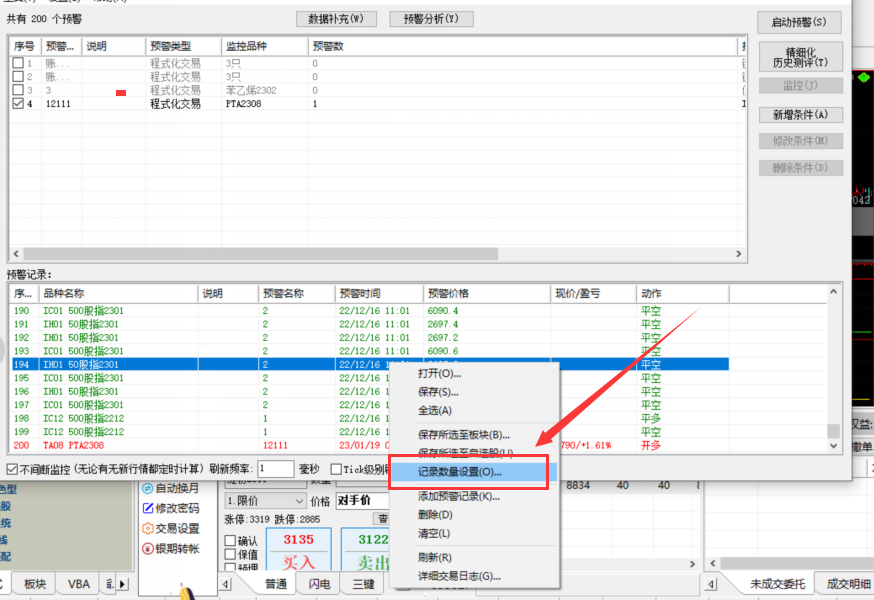Enable the Tick级别 checkbox
The width and height of the screenshot is (874, 600).
(336, 469)
